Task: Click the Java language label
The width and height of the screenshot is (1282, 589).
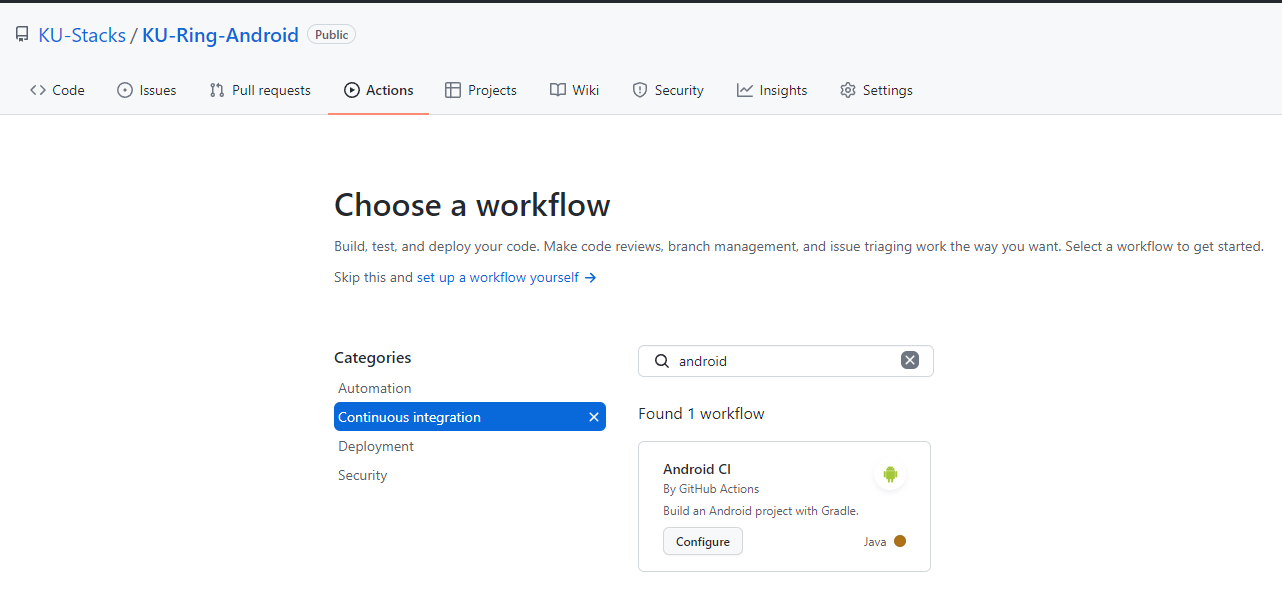Action: 875,542
